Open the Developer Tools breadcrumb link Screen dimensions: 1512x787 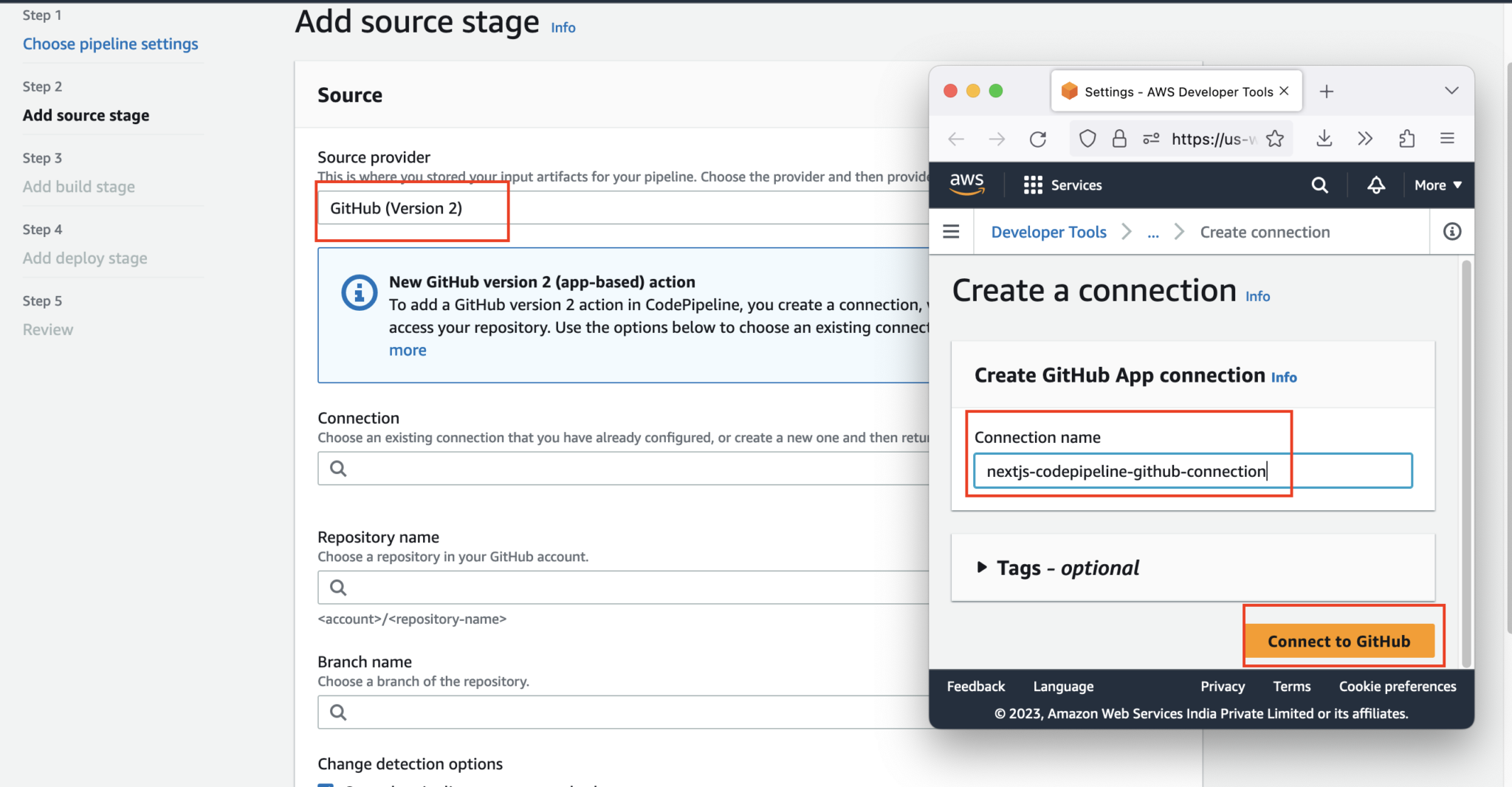point(1048,231)
